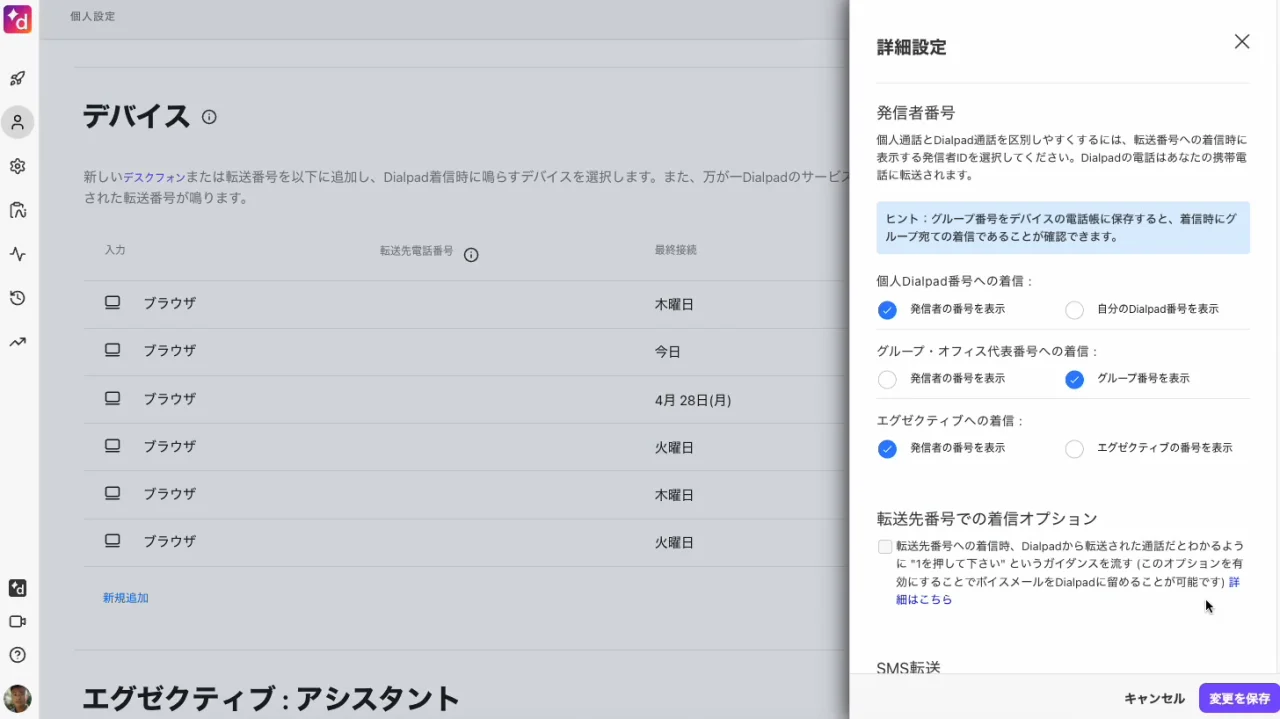Open the rocket launch icon in sidebar
This screenshot has height=719, width=1280.
click(17, 78)
